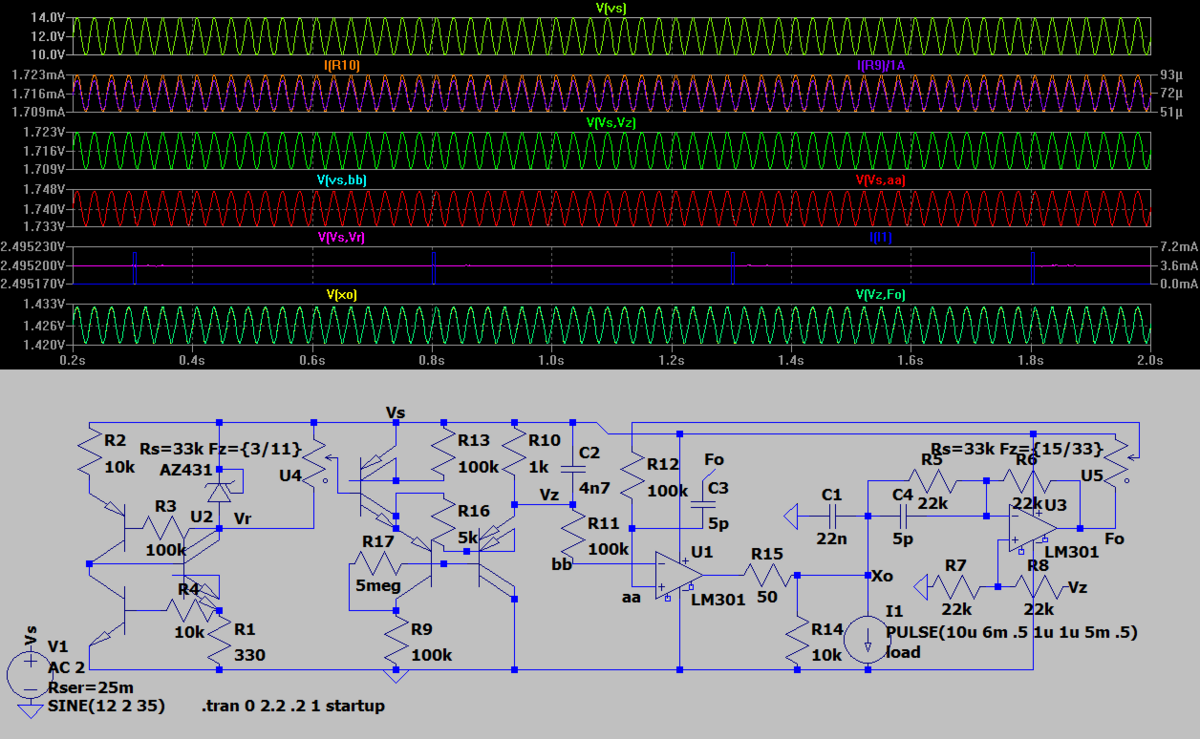
Task: Click the 1.0s time axis label
Action: 551,358
